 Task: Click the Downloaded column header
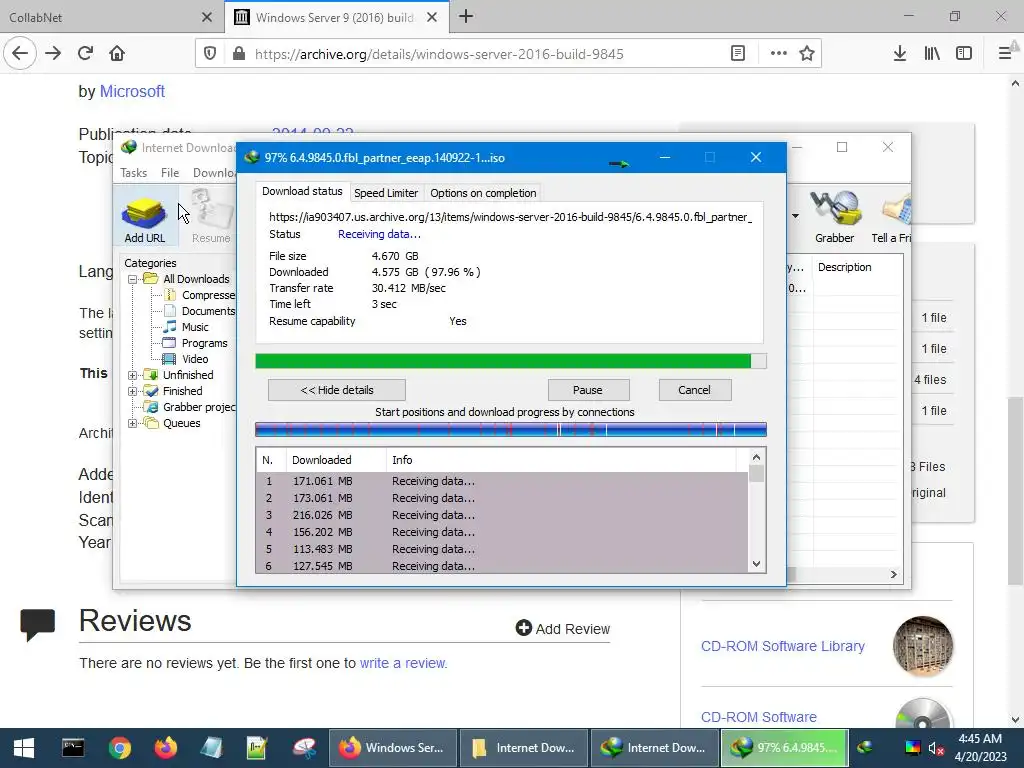click(x=336, y=460)
